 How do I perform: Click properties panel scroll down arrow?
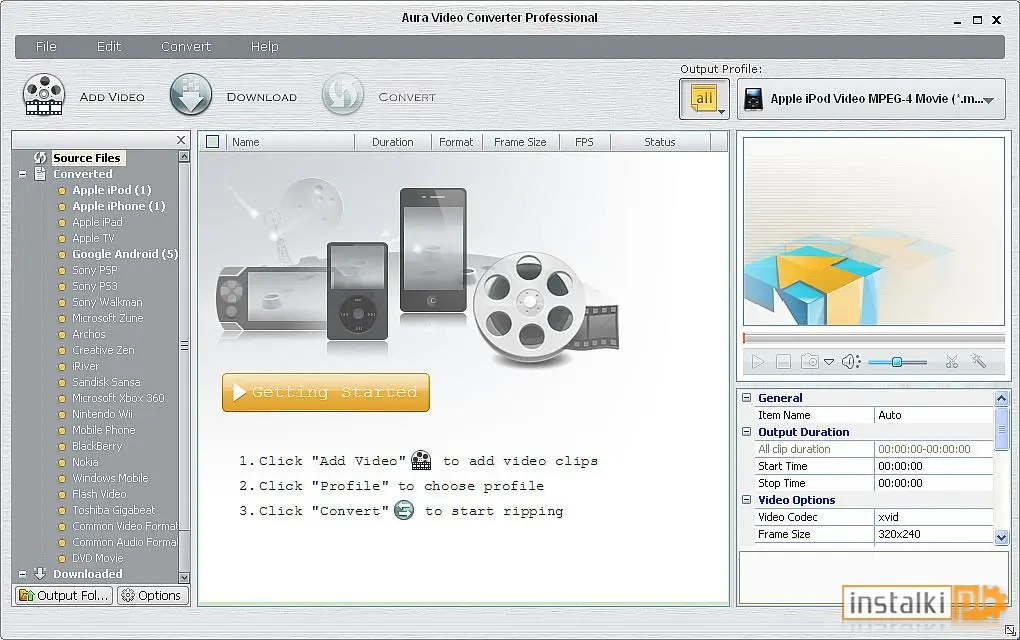point(1001,537)
